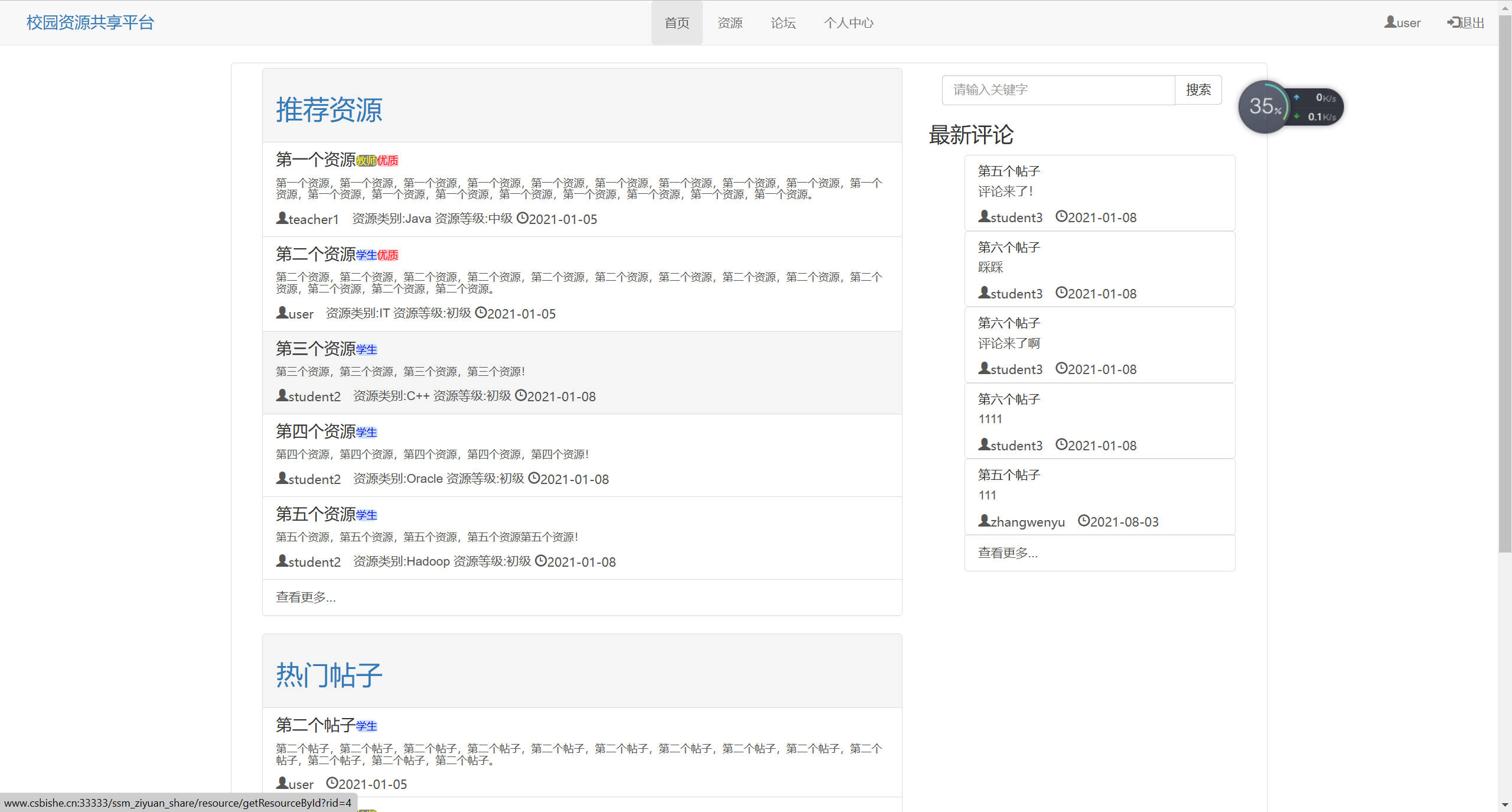The image size is (1512, 812).
Task: Click the clock icon beside 2021-01-05 on 第一个资源
Action: tap(522, 219)
